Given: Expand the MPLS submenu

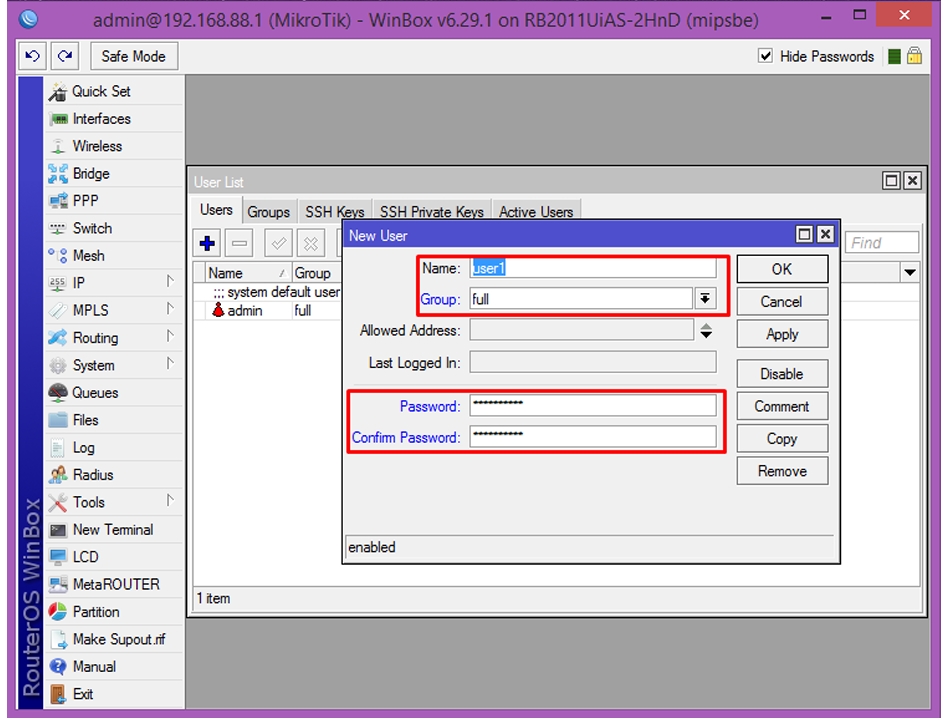Looking at the screenshot, I should coord(170,309).
